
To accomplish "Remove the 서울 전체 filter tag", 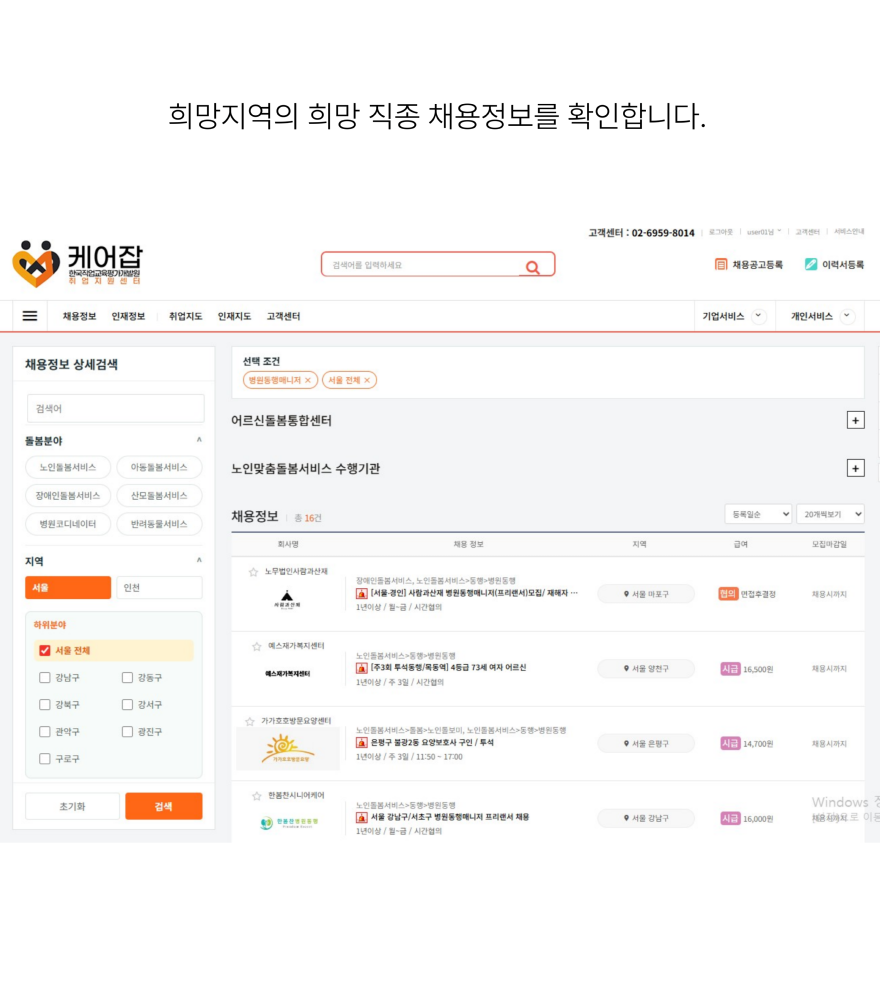I will point(367,380).
